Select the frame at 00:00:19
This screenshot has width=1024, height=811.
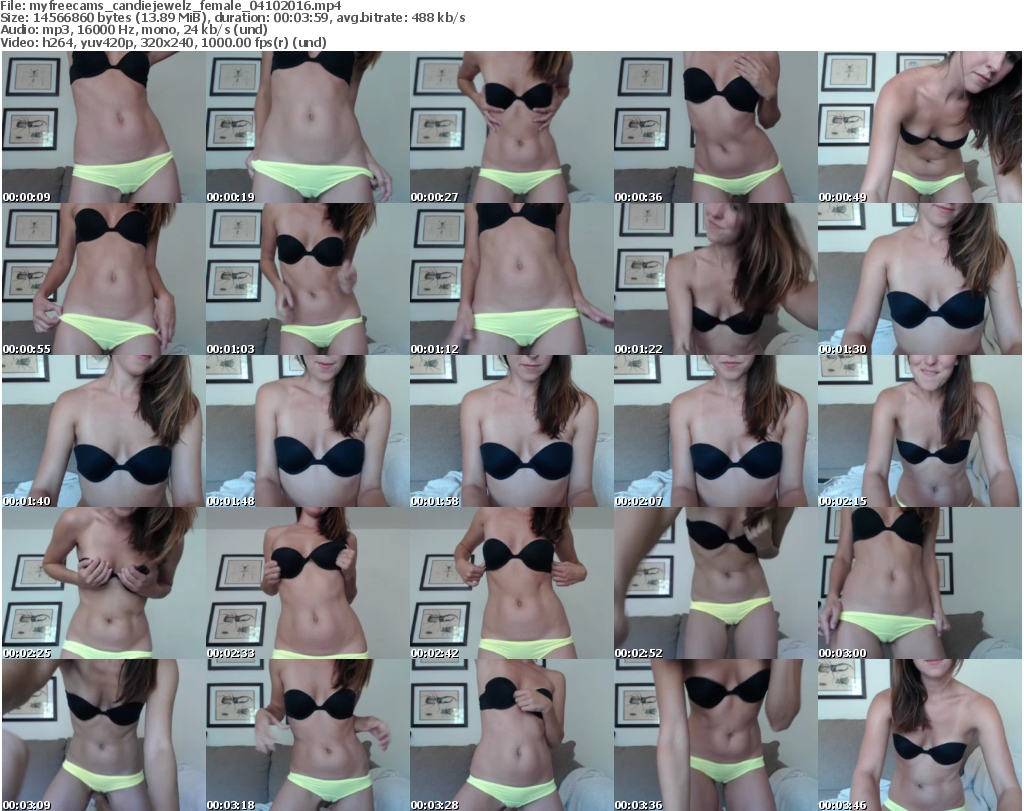point(307,128)
